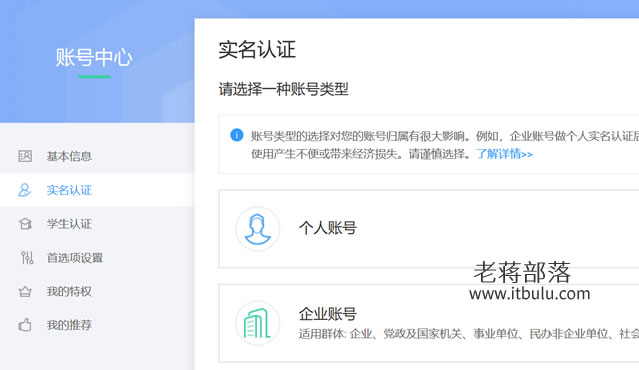Open 基本信息 in the sidebar menu

[x=97, y=156]
